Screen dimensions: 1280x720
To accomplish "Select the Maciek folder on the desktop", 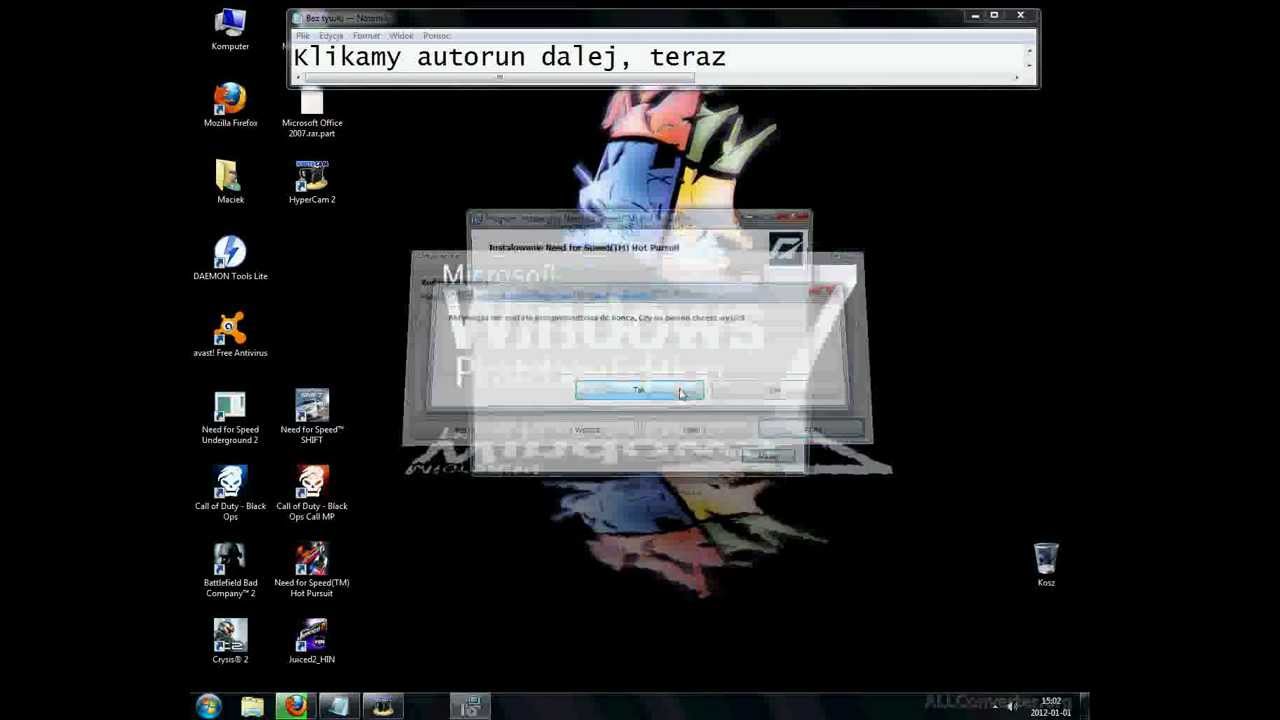I will (230, 182).
